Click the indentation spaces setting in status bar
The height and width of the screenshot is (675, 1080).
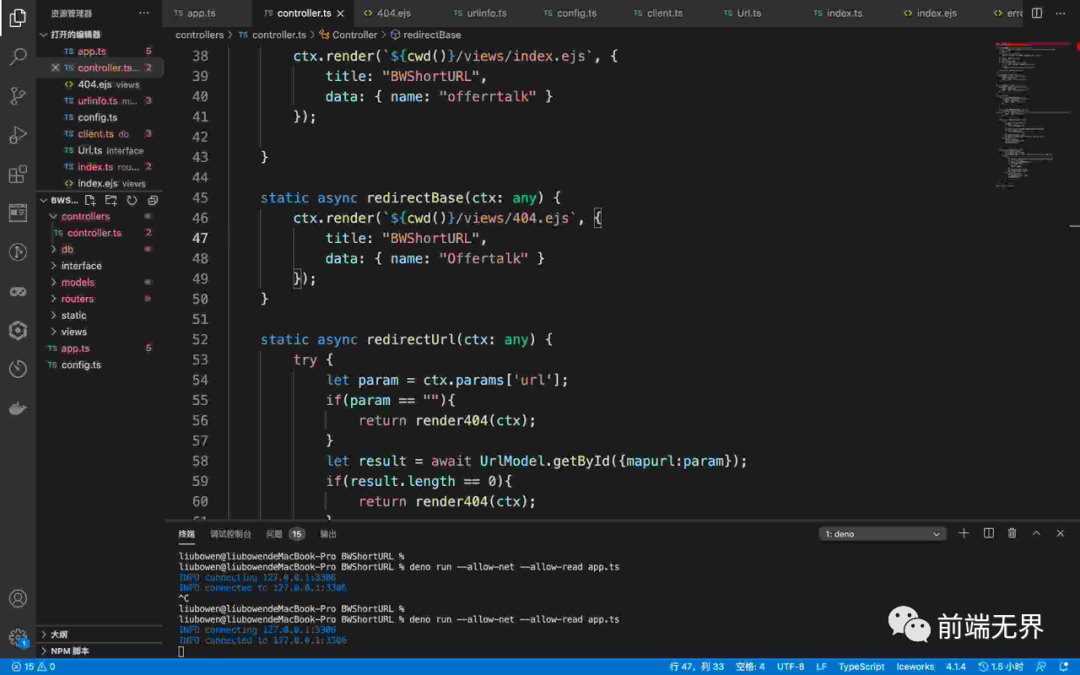(750, 667)
